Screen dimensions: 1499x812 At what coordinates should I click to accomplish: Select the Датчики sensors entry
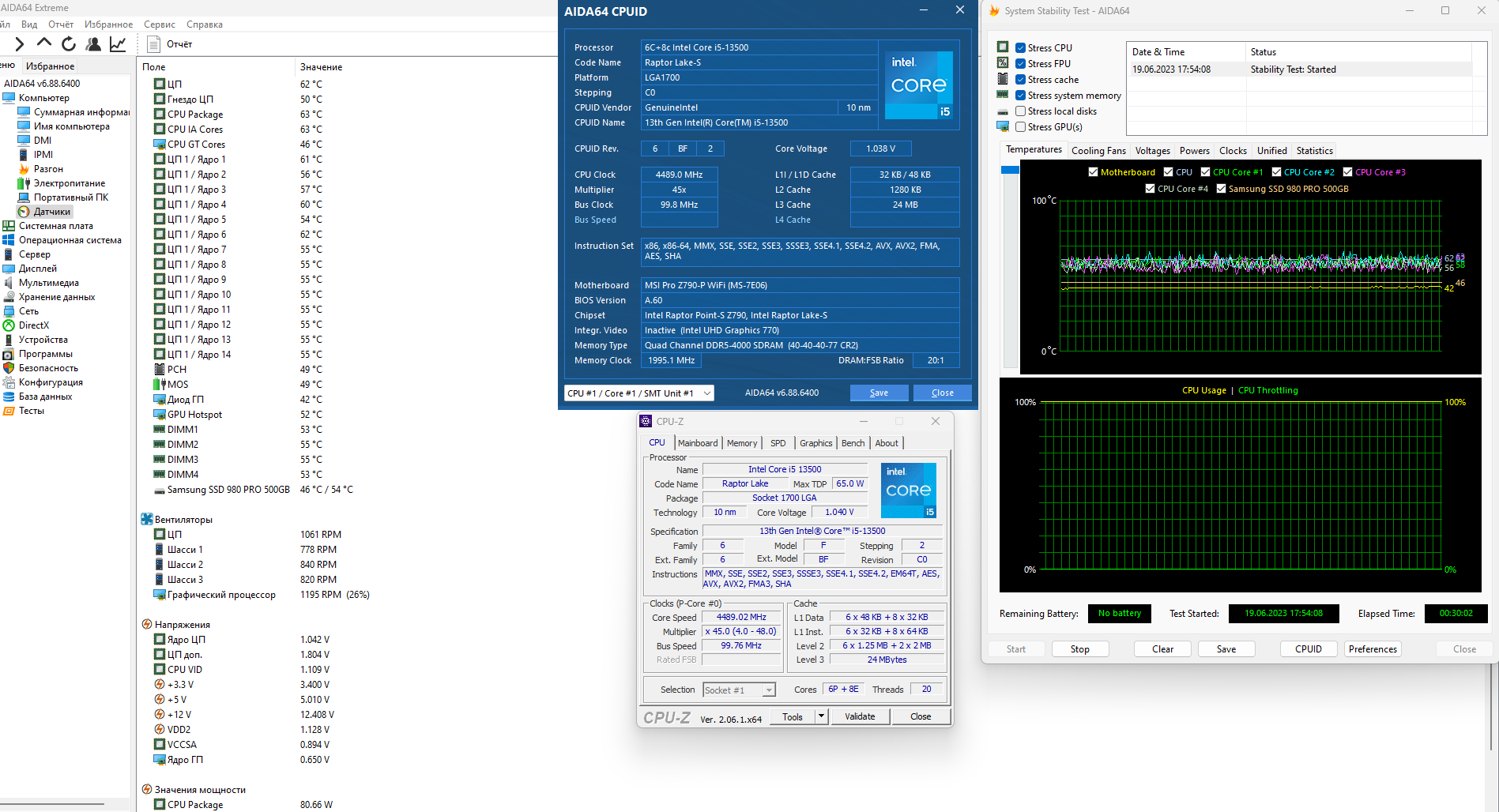tap(52, 212)
